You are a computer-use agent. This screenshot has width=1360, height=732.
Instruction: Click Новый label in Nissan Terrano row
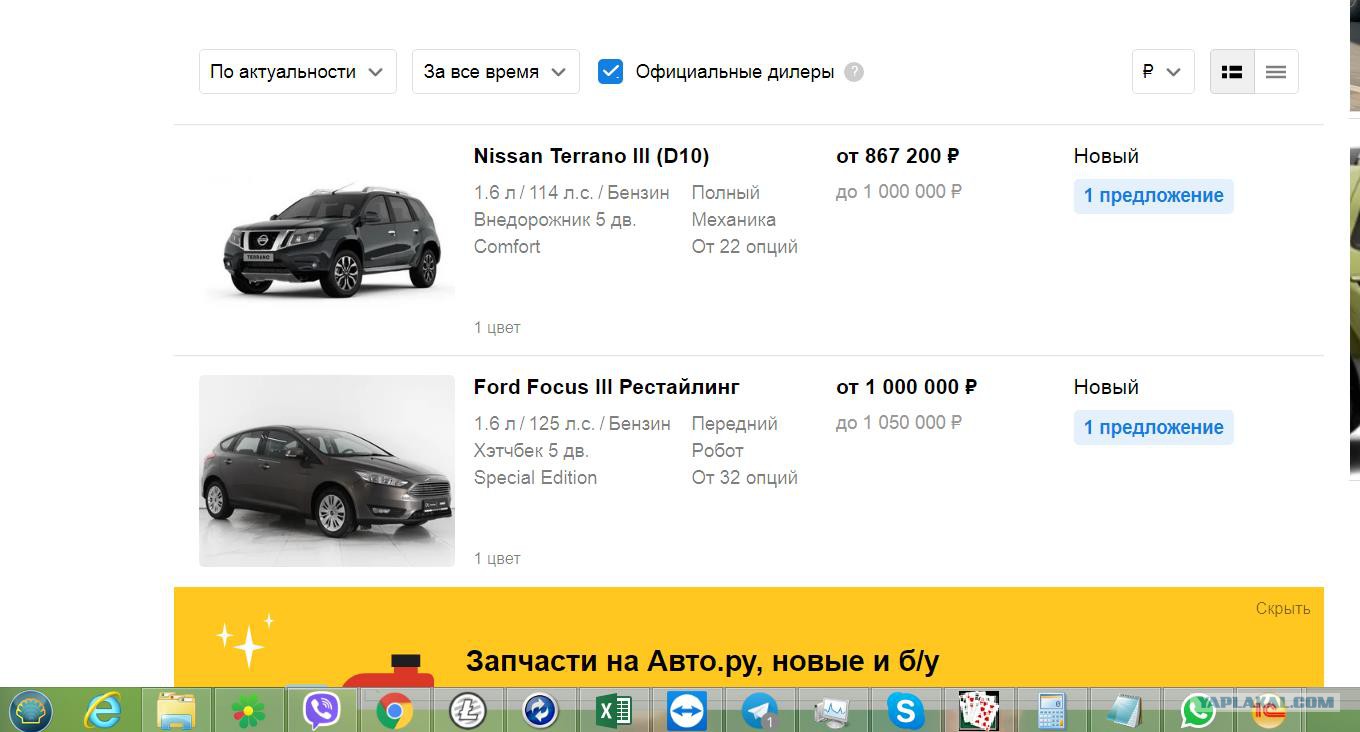[1106, 156]
